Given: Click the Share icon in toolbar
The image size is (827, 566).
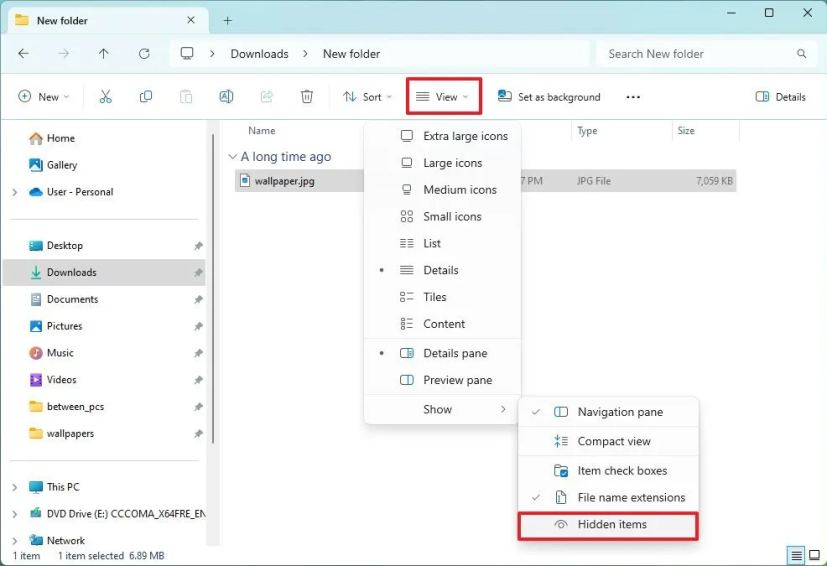Looking at the screenshot, I should click(267, 97).
